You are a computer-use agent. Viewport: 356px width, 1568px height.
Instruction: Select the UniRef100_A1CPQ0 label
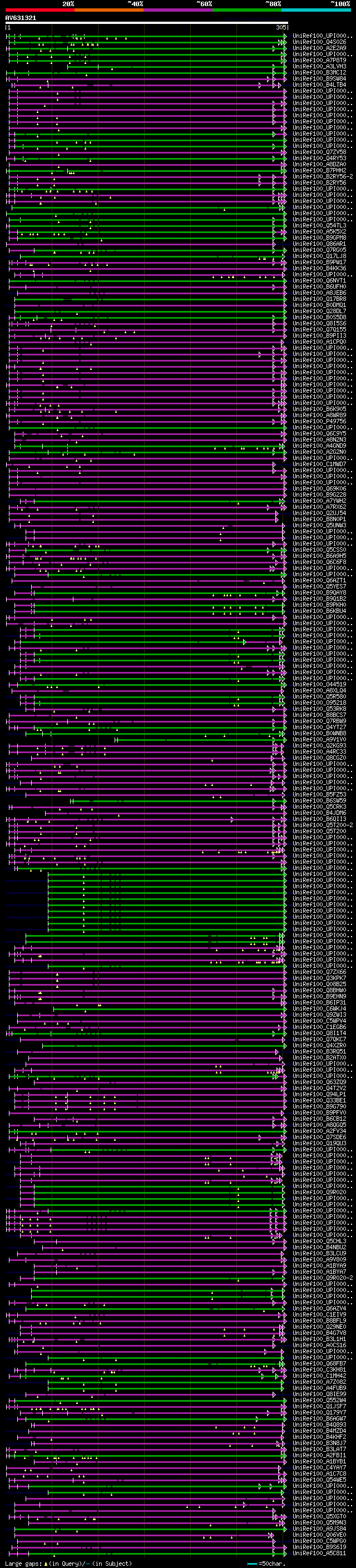tap(319, 342)
